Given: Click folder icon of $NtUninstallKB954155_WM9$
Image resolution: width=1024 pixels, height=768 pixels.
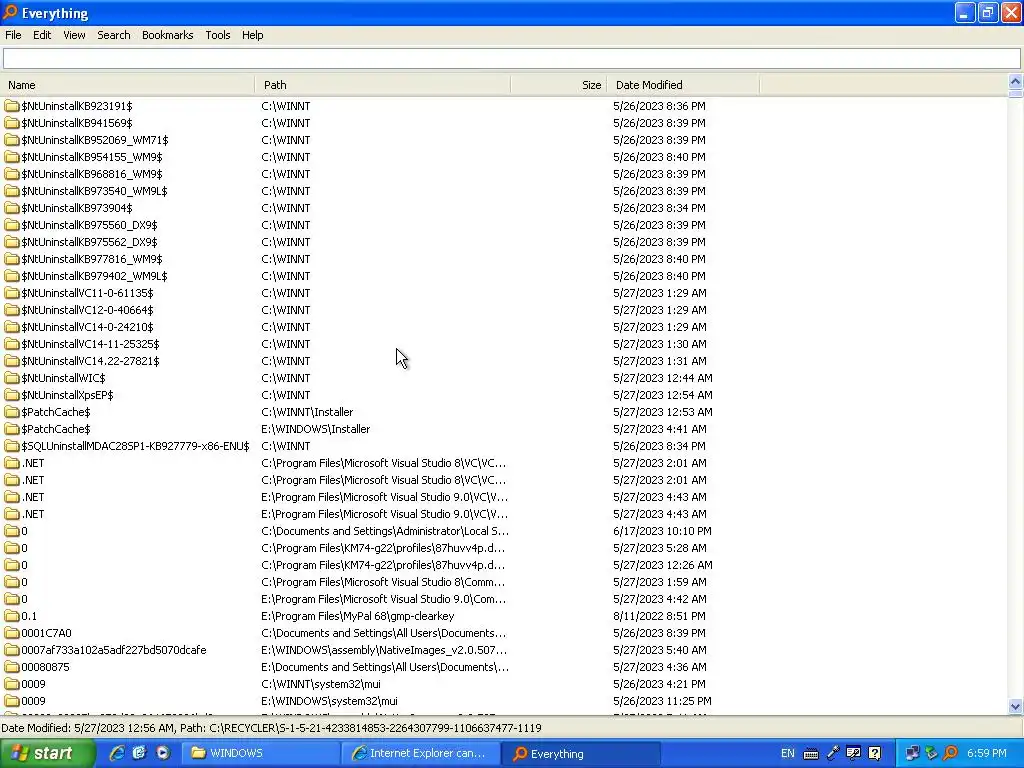Looking at the screenshot, I should [x=12, y=157].
